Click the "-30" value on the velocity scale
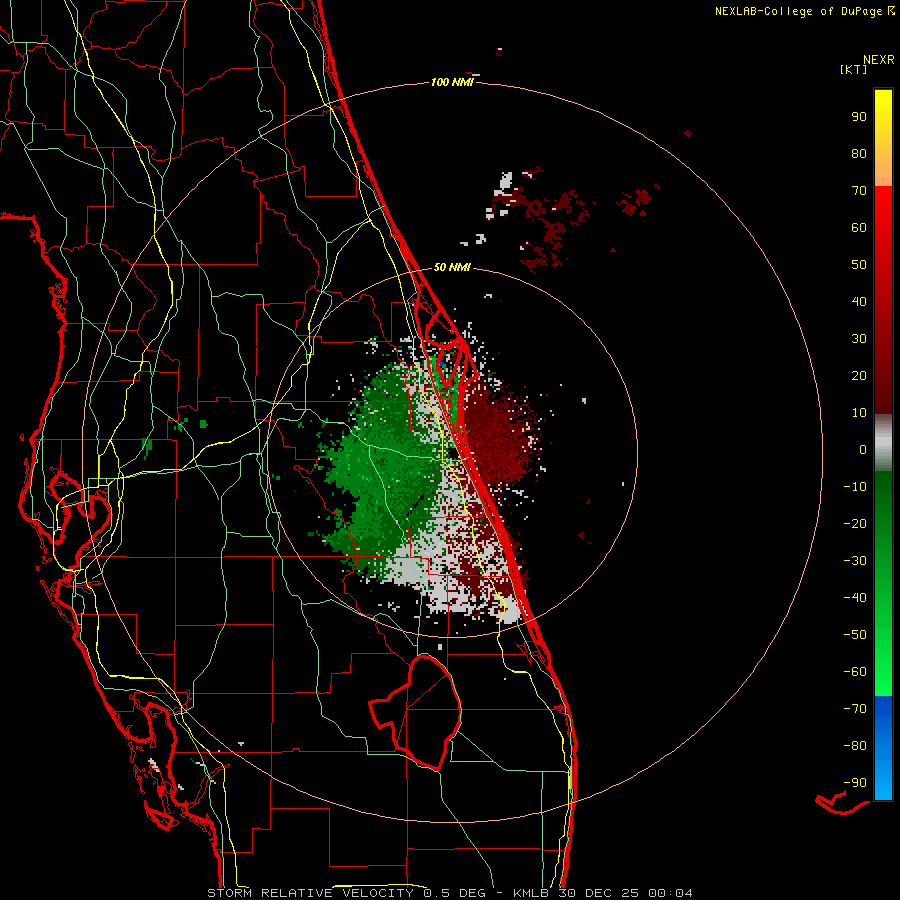900x900 pixels. click(x=855, y=561)
